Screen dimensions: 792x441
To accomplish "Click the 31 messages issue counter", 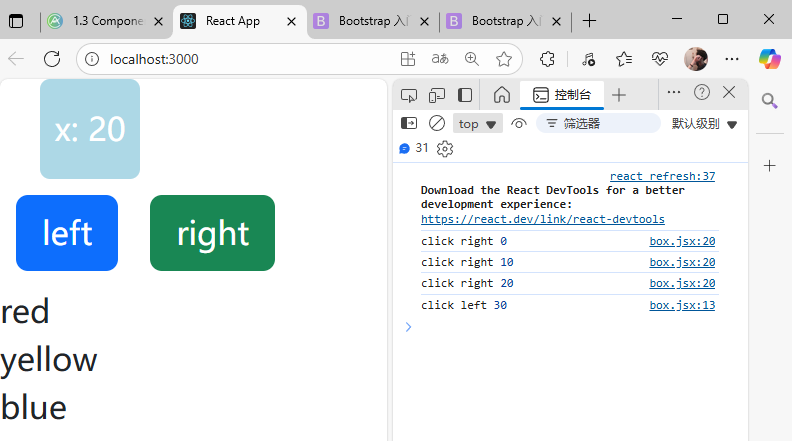I will tap(414, 148).
